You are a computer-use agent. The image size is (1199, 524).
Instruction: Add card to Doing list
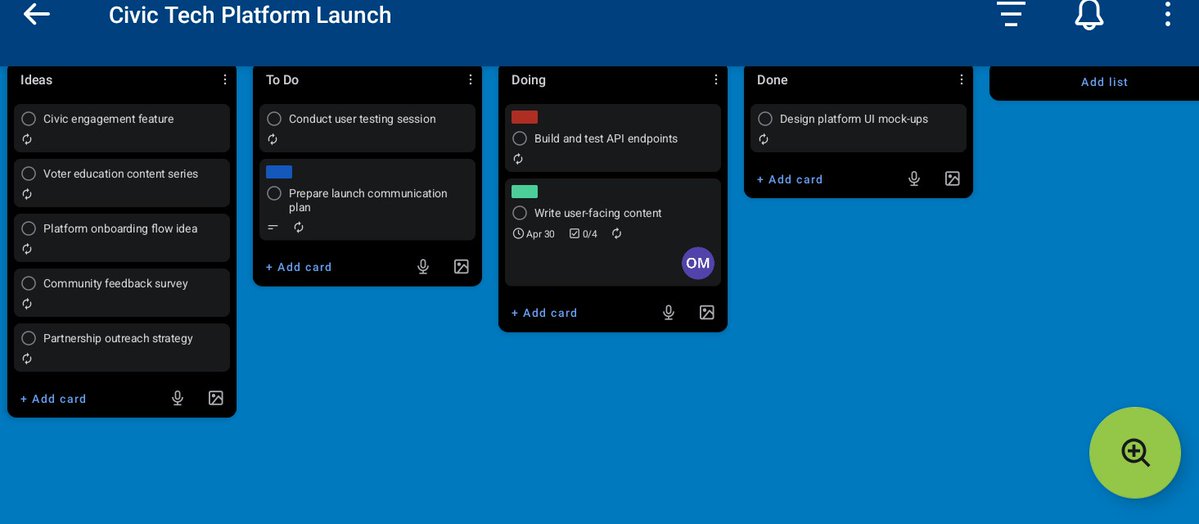[544, 313]
